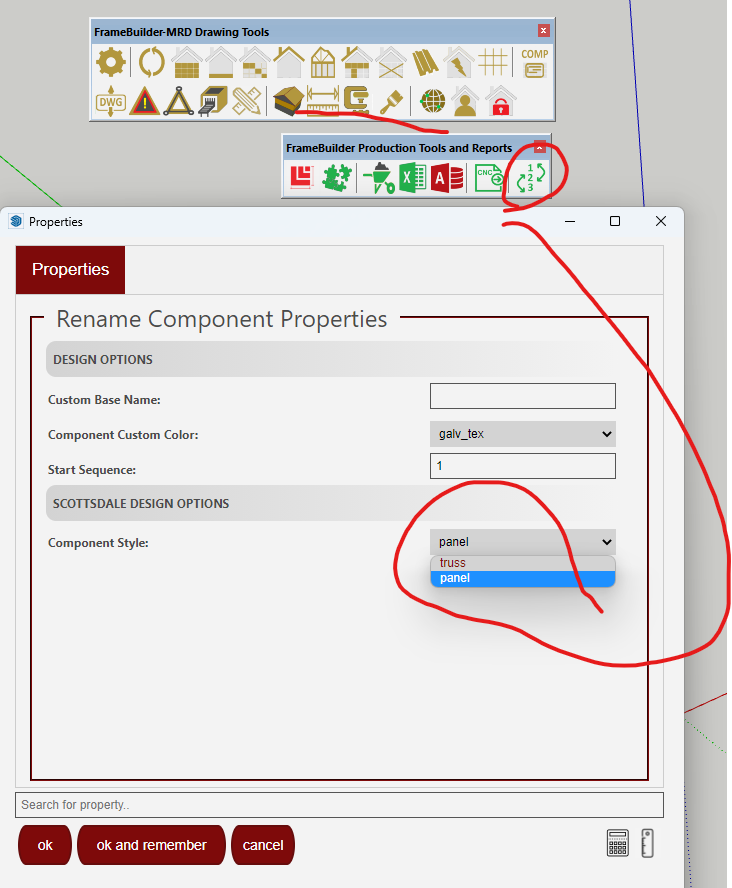
Task: Select the house with lightning bolt icon
Action: pyautogui.click(x=459, y=62)
